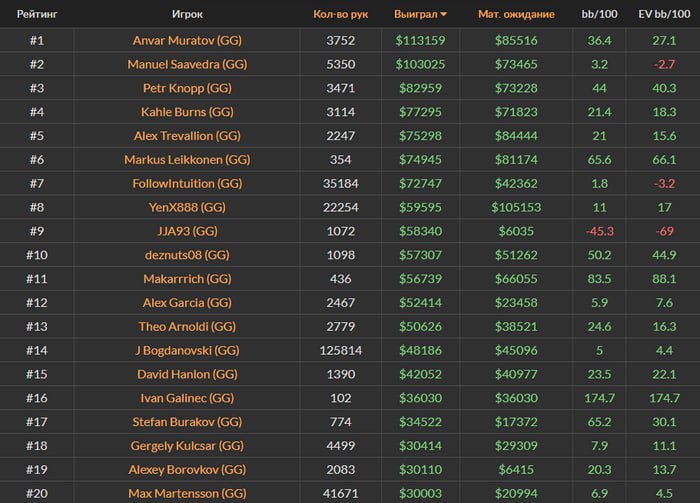The image size is (700, 503).
Task: Open Kahle Burns (GG) profile
Action: coord(188,112)
